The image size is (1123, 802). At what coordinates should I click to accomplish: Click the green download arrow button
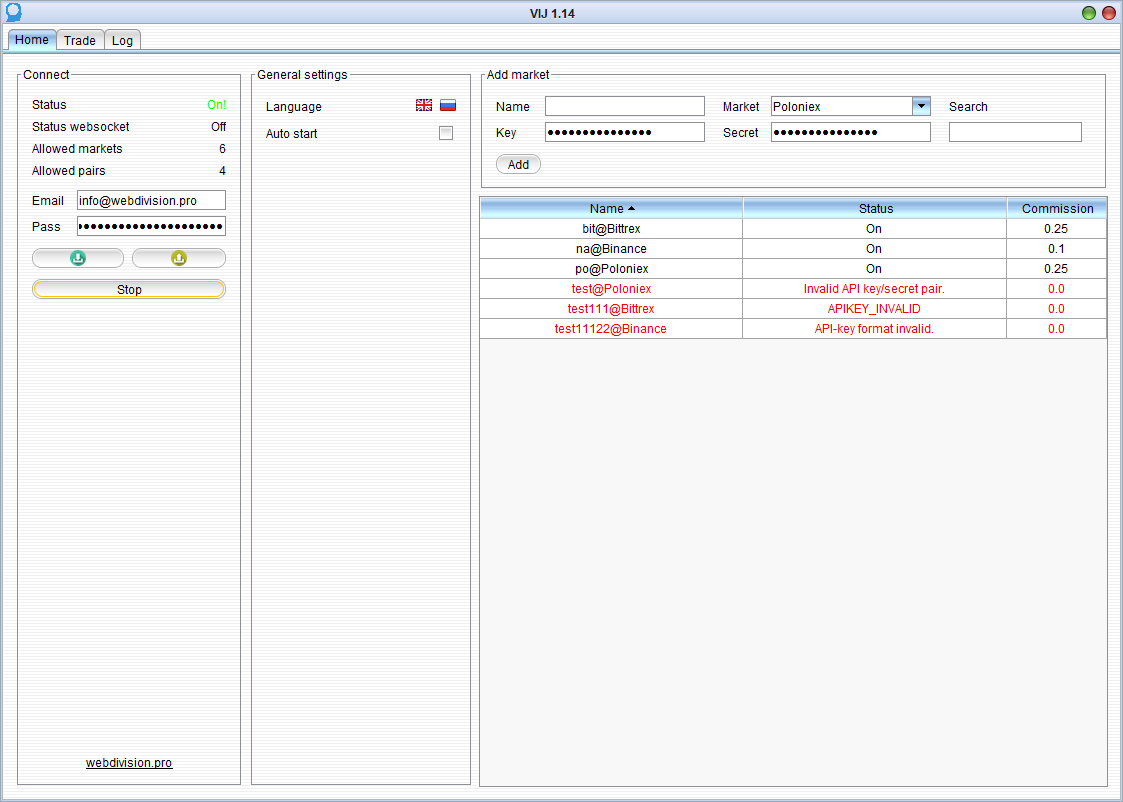[x=78, y=258]
